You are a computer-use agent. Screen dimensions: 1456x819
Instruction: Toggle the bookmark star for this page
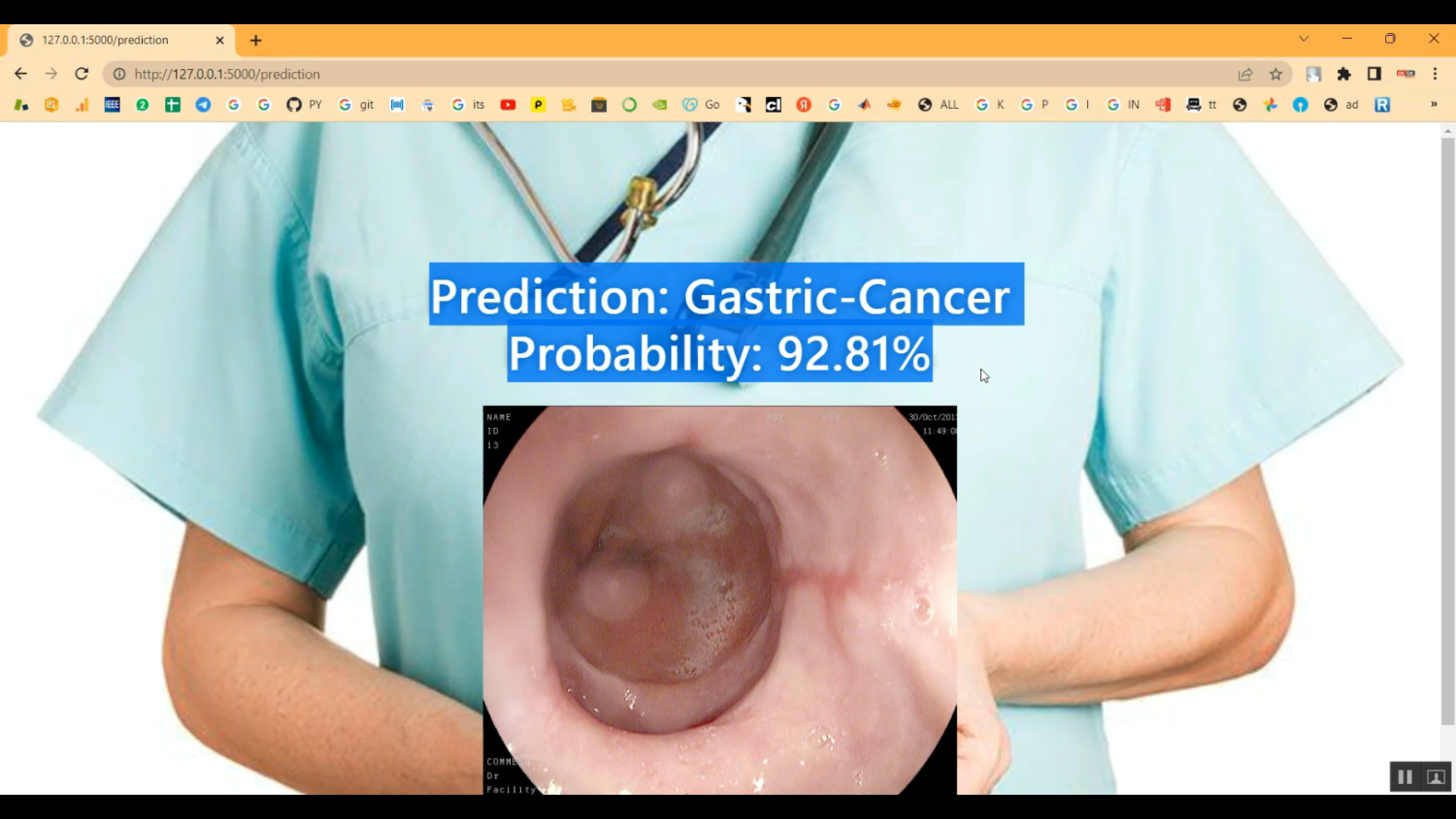click(x=1274, y=74)
